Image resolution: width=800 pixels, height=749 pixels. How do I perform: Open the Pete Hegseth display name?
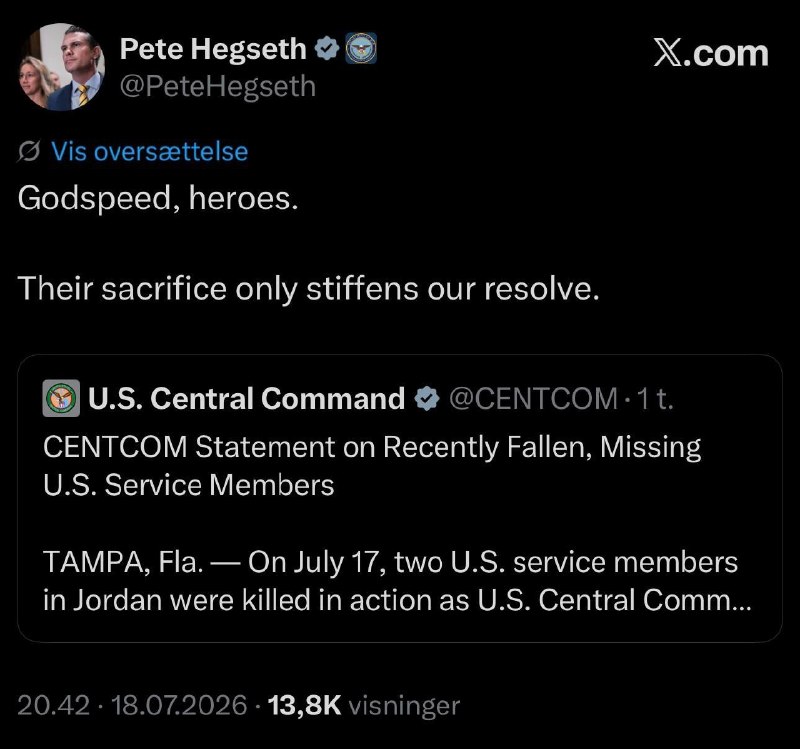pos(213,49)
